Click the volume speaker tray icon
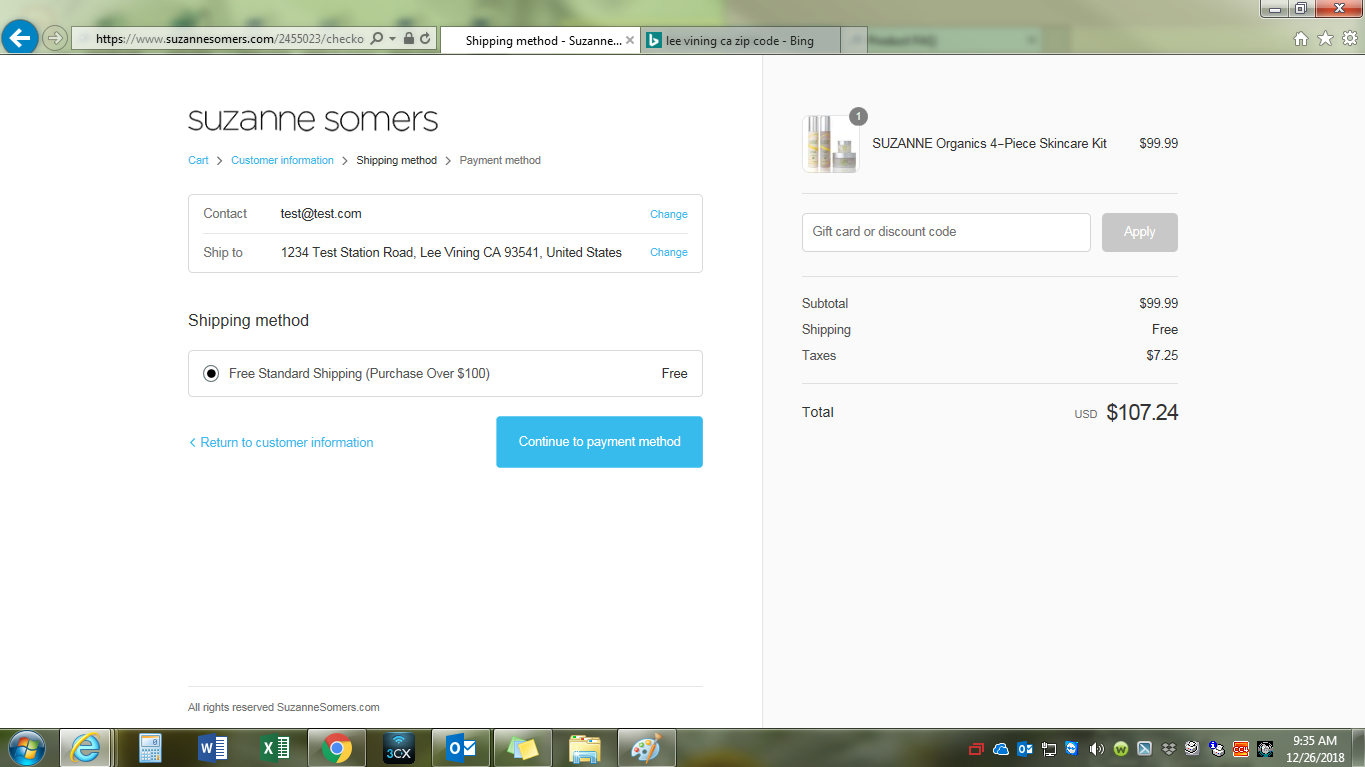Image resolution: width=1365 pixels, height=767 pixels. click(1096, 748)
